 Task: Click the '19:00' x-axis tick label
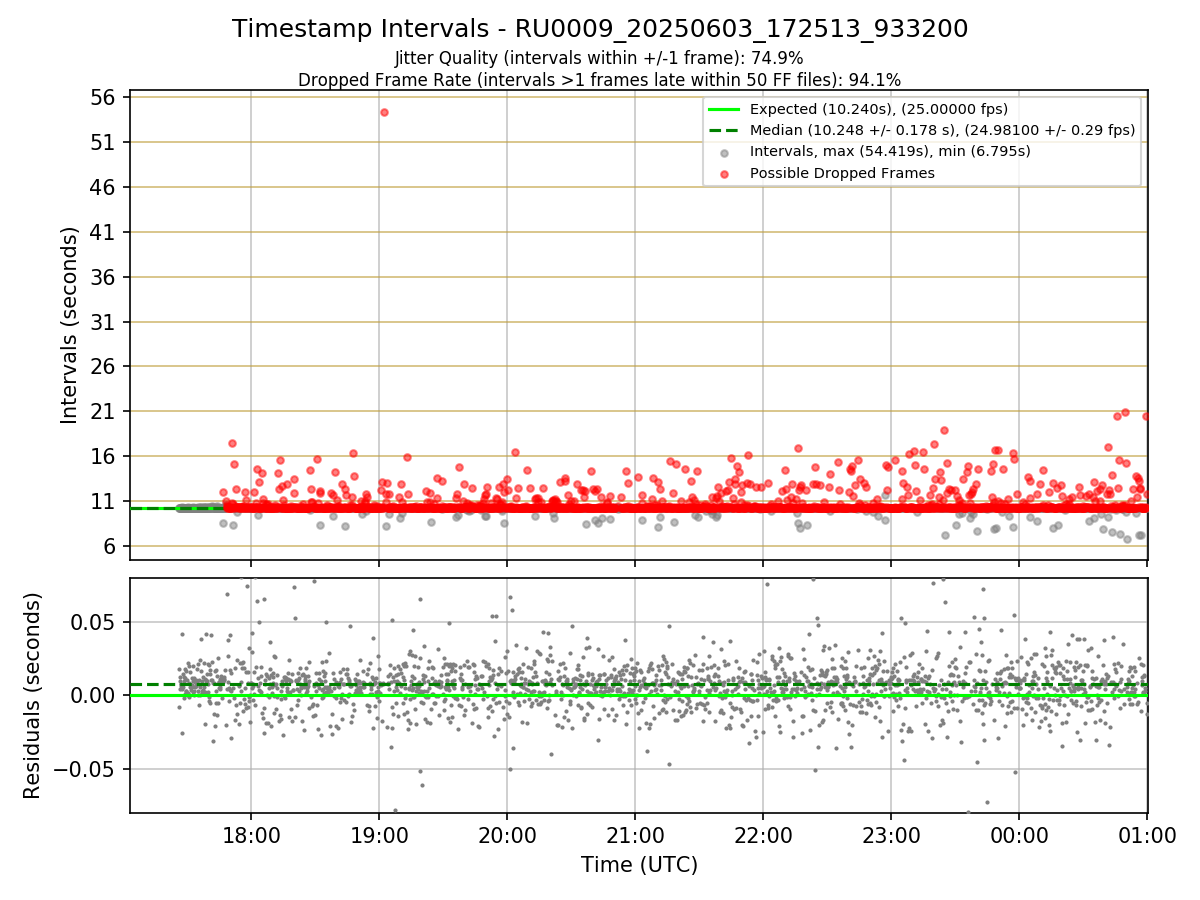click(x=378, y=835)
